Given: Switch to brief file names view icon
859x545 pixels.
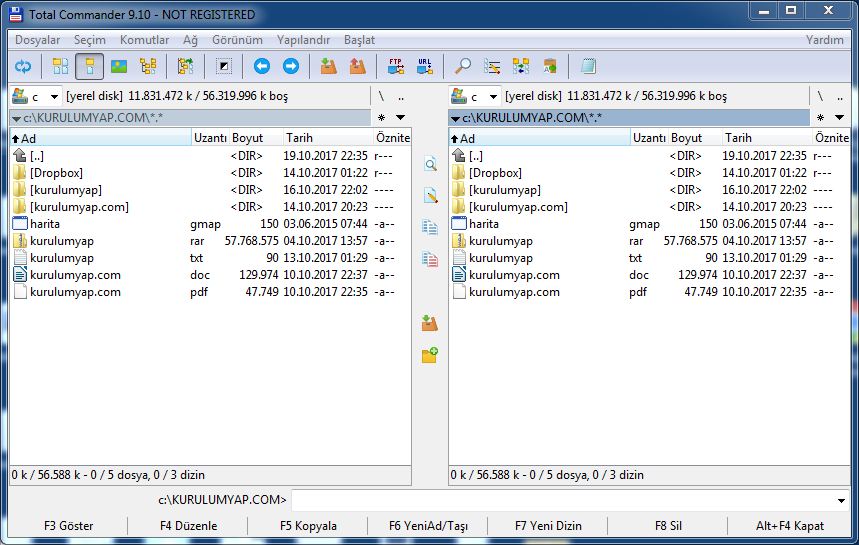Looking at the screenshot, I should 60,67.
